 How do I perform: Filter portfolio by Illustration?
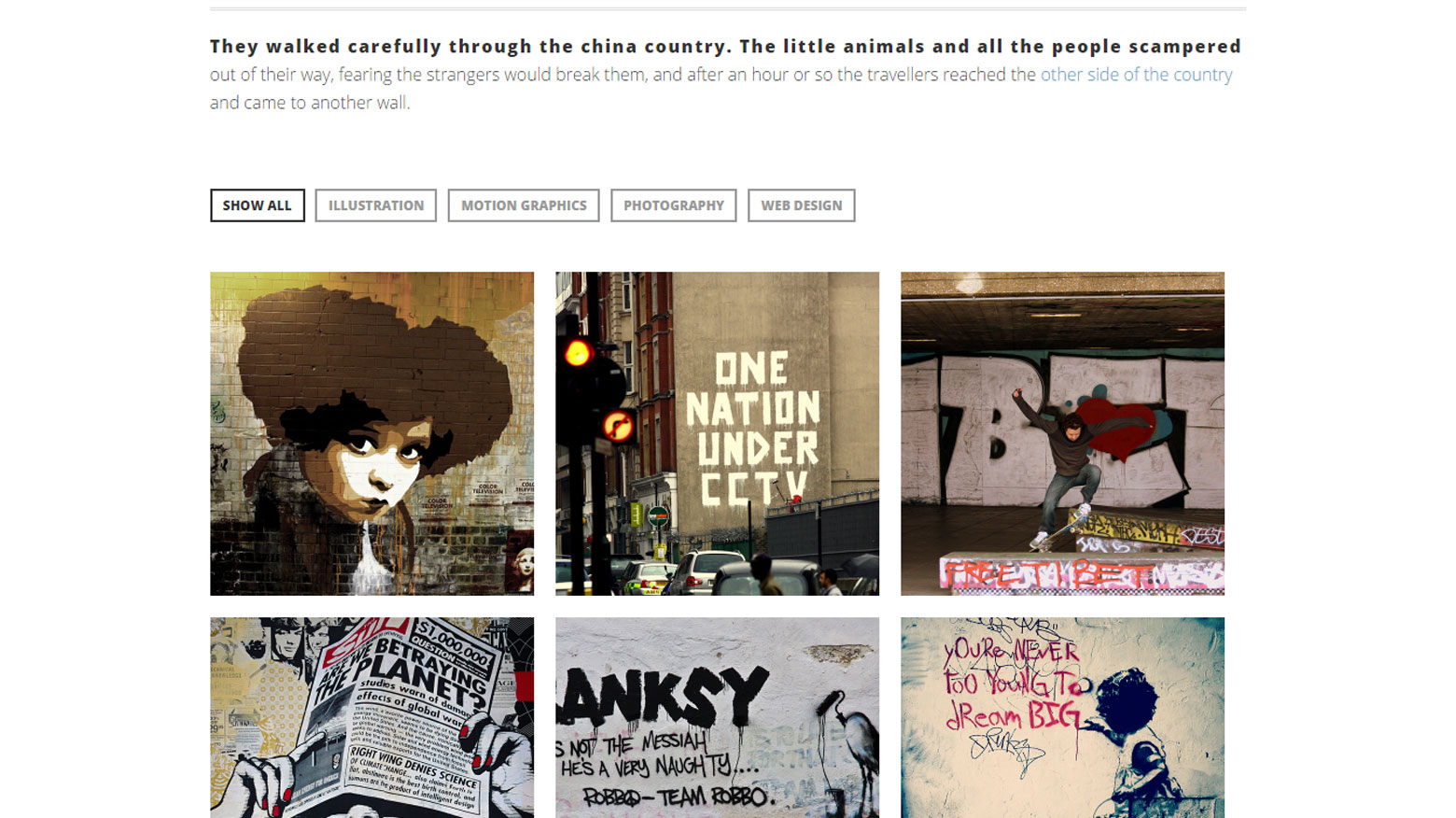[375, 205]
